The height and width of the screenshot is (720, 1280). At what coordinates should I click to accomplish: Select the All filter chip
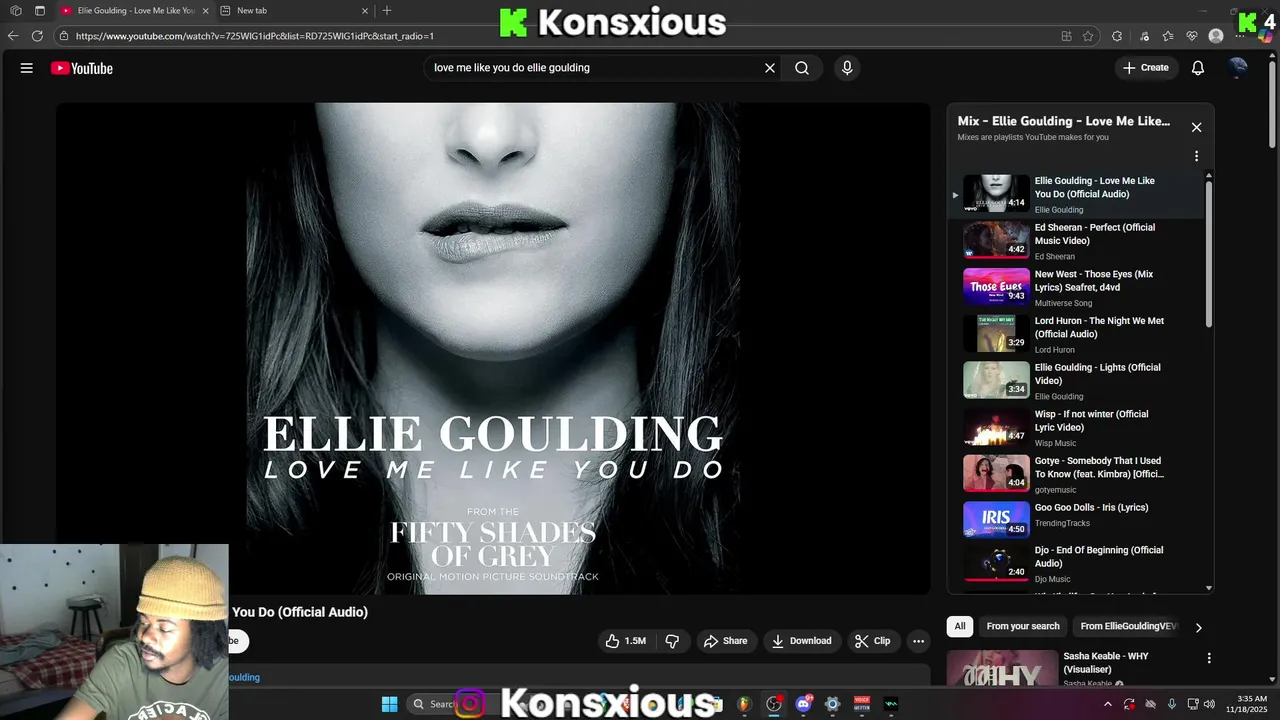click(x=960, y=627)
